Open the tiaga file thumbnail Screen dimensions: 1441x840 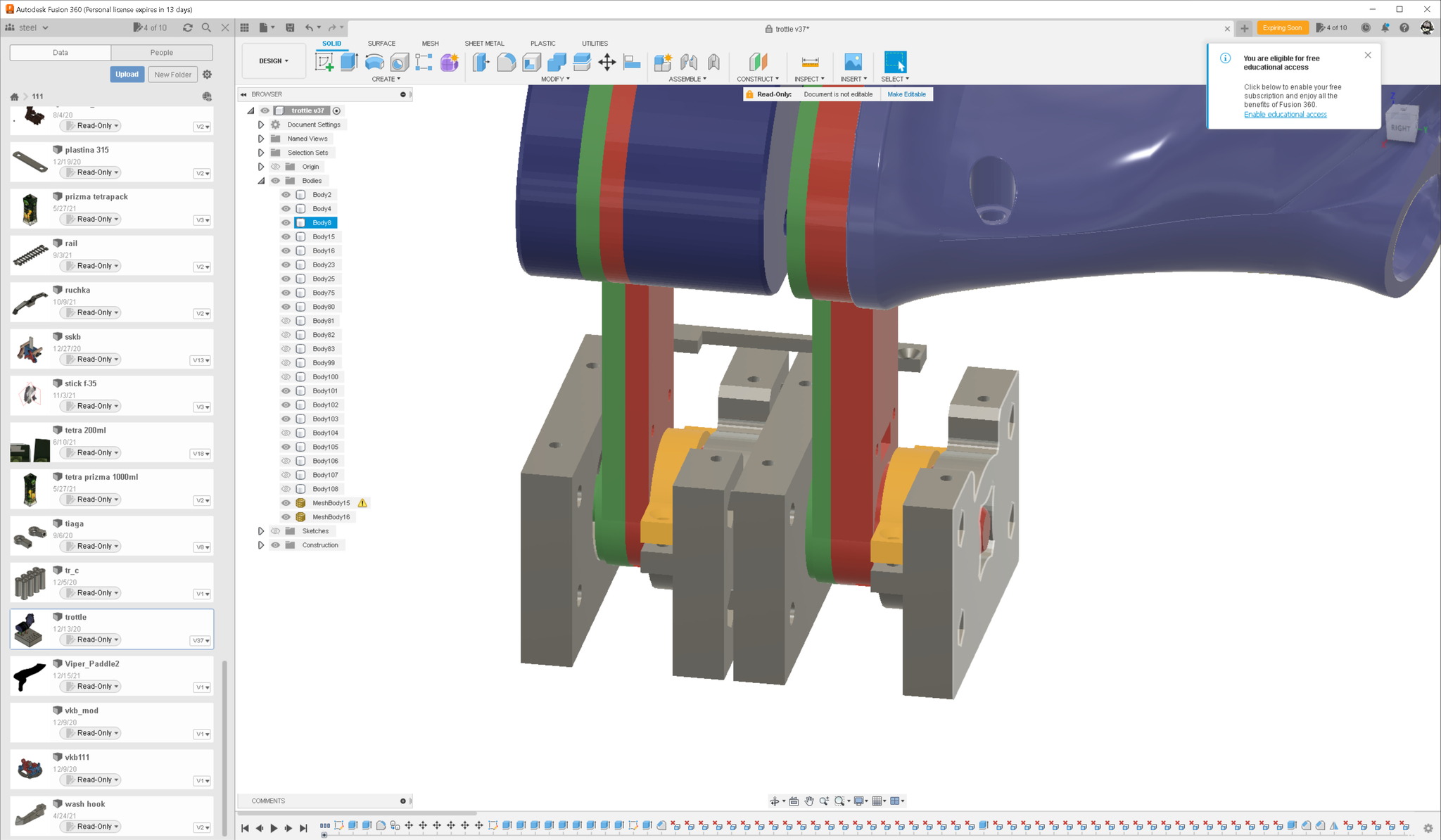tap(30, 536)
